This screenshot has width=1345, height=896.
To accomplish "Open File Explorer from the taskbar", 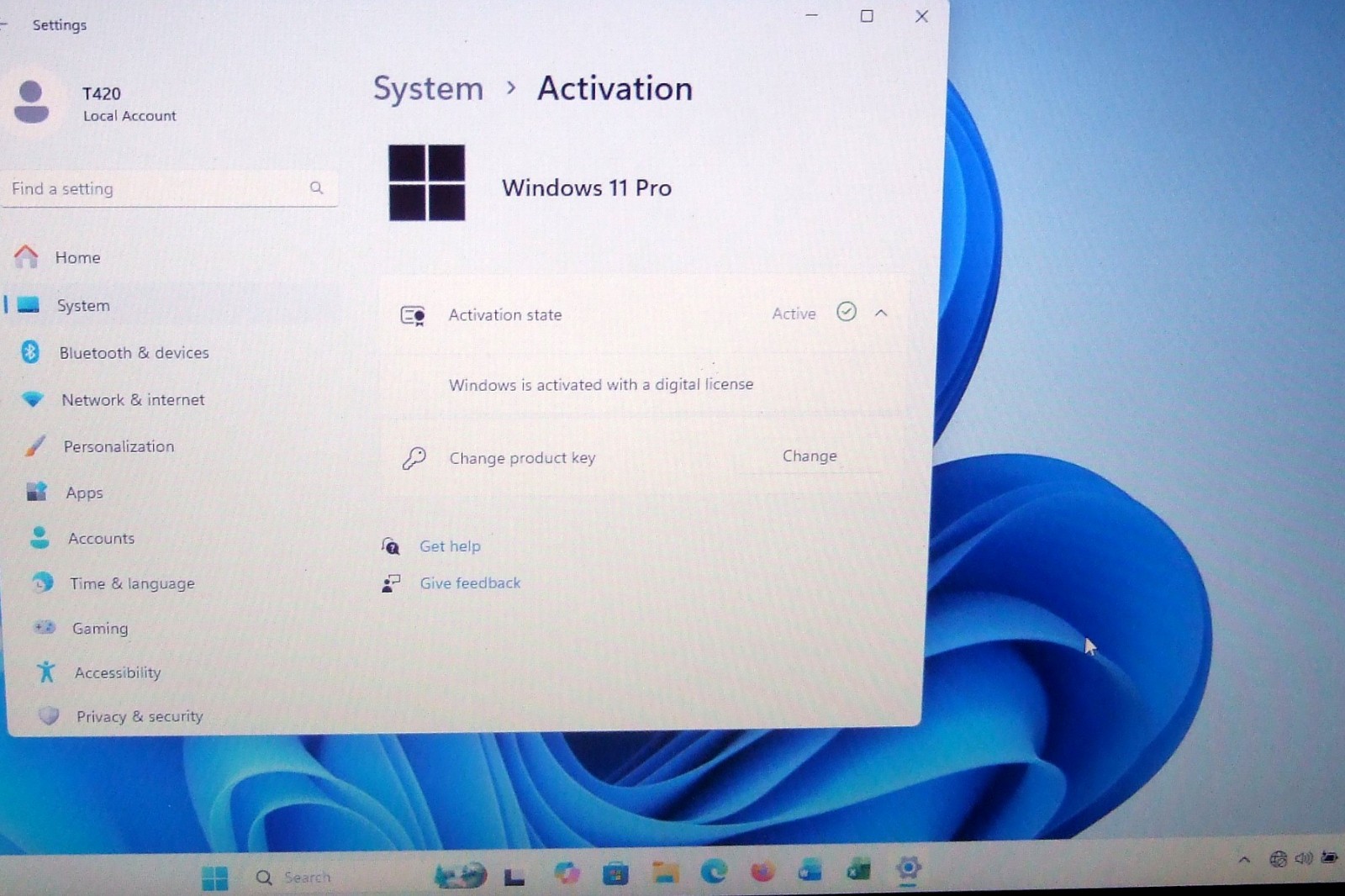I will coord(665,872).
